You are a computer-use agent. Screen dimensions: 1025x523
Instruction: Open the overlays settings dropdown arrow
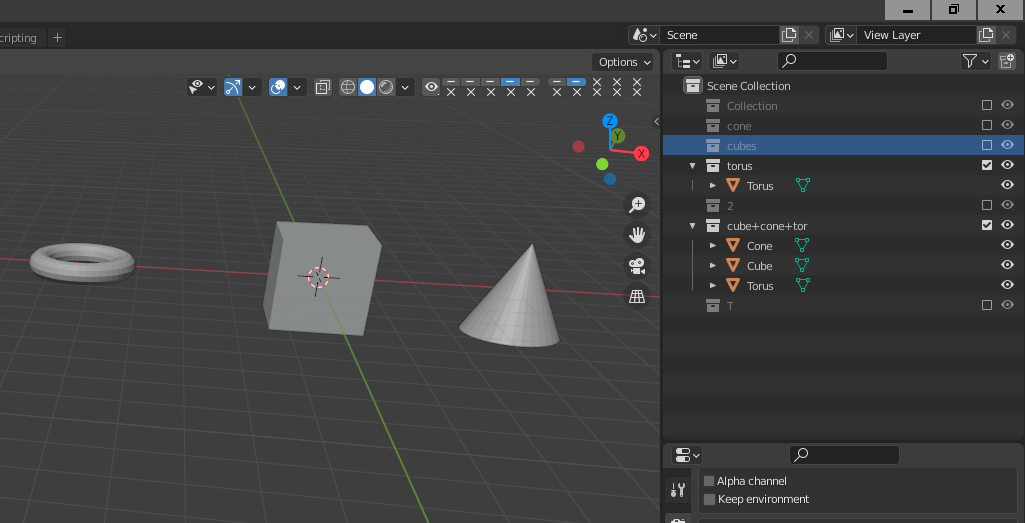(297, 87)
